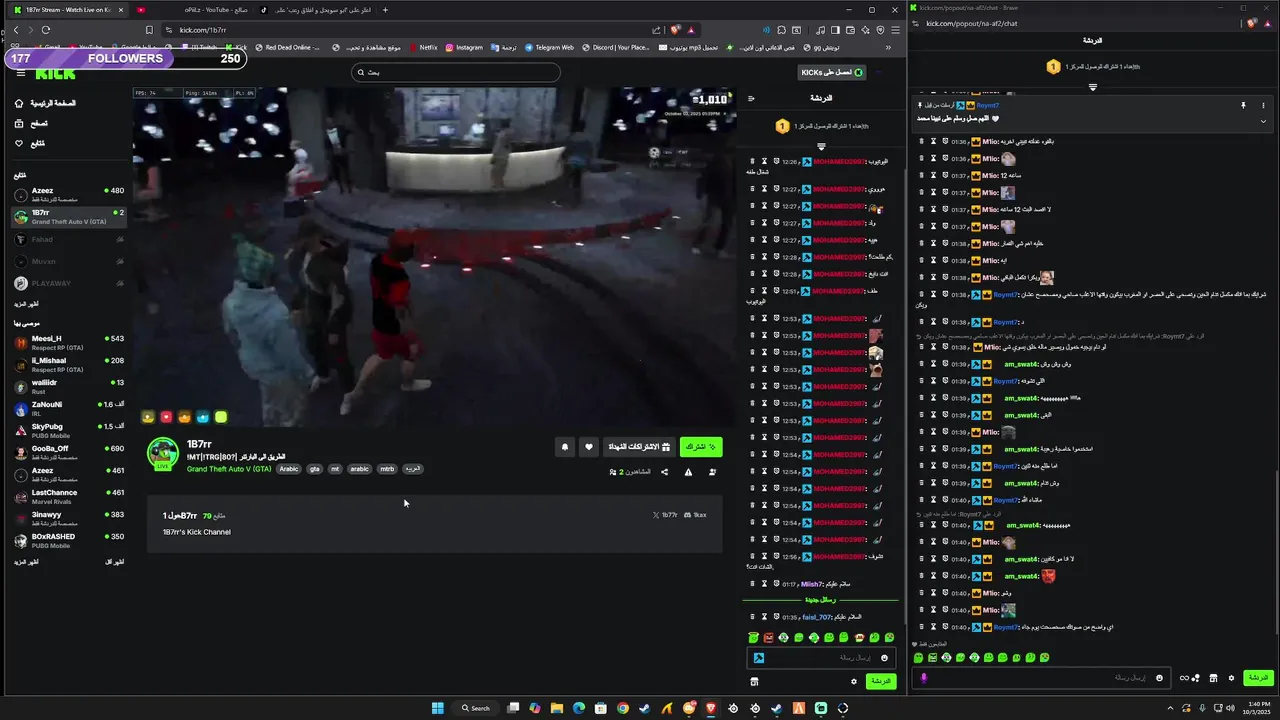Click the green Get KICKs button

pyautogui.click(x=831, y=72)
